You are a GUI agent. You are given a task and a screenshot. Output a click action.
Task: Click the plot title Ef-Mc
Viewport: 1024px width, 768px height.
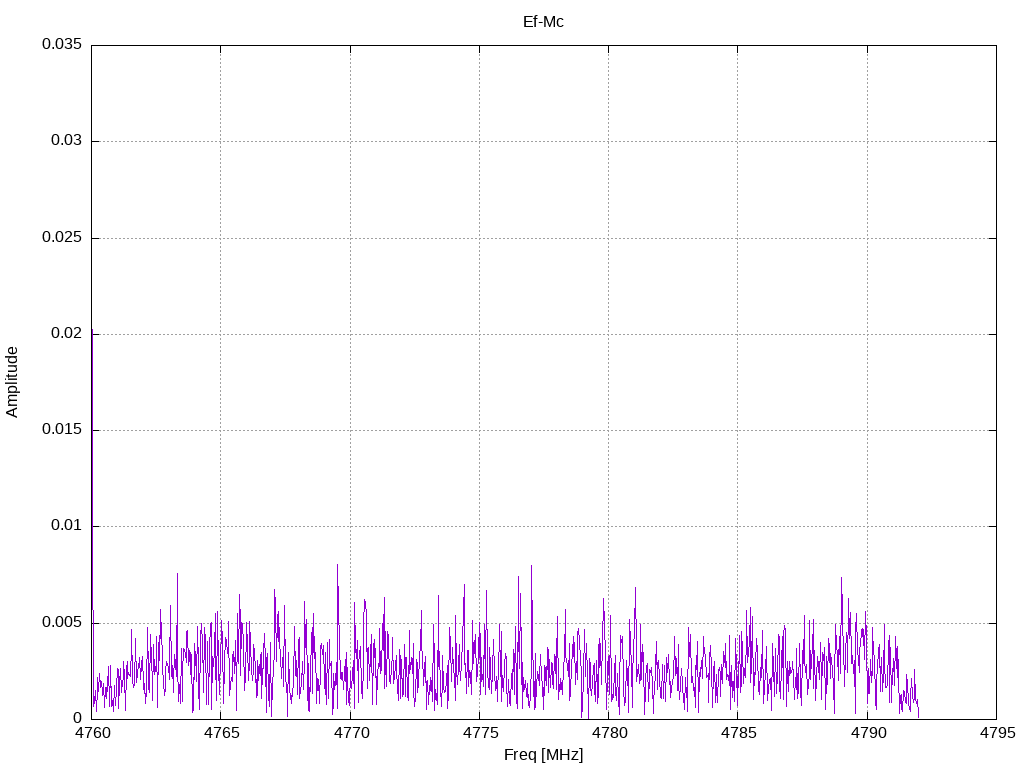[x=543, y=21]
